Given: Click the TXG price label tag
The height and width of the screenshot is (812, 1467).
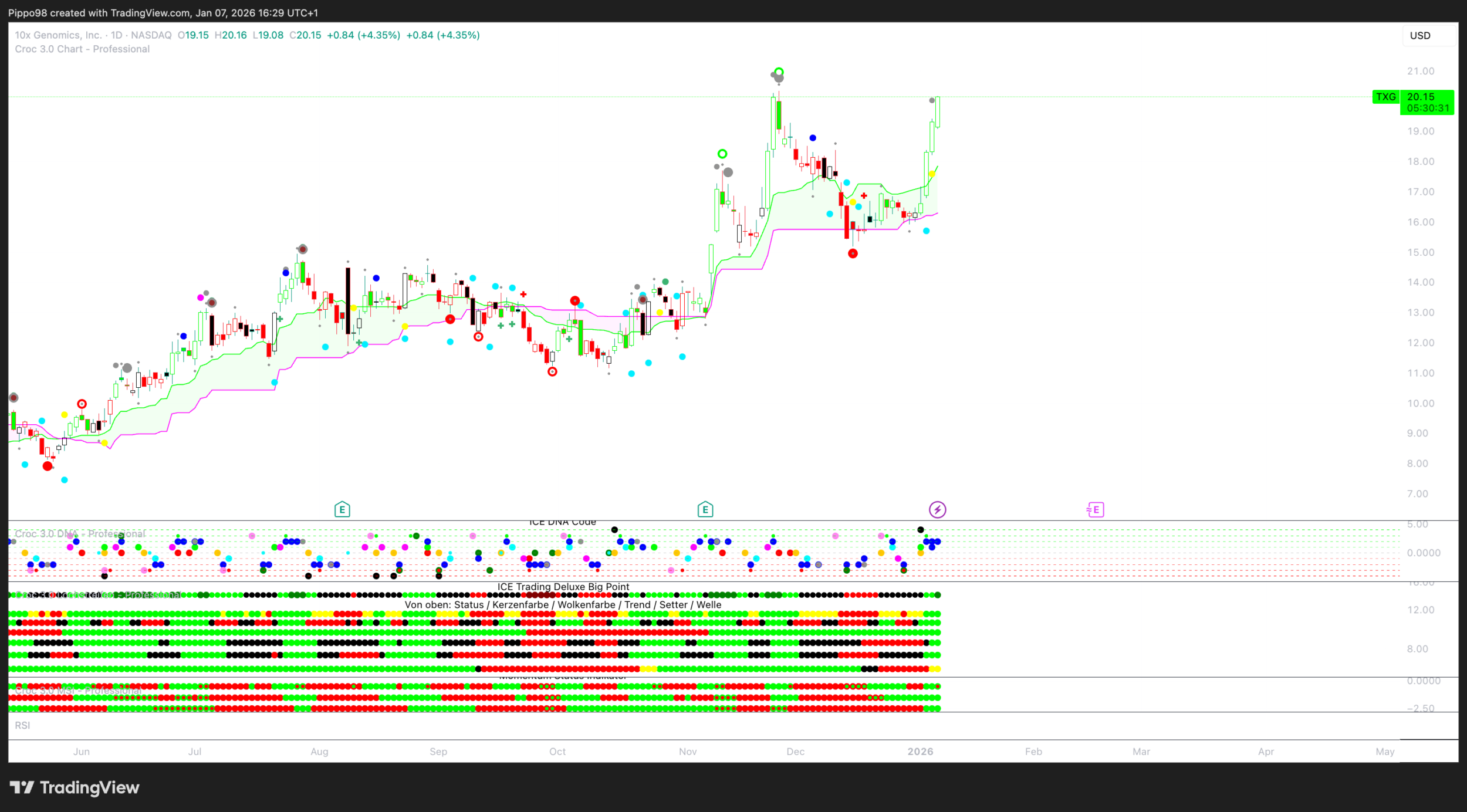Looking at the screenshot, I should click(1386, 97).
